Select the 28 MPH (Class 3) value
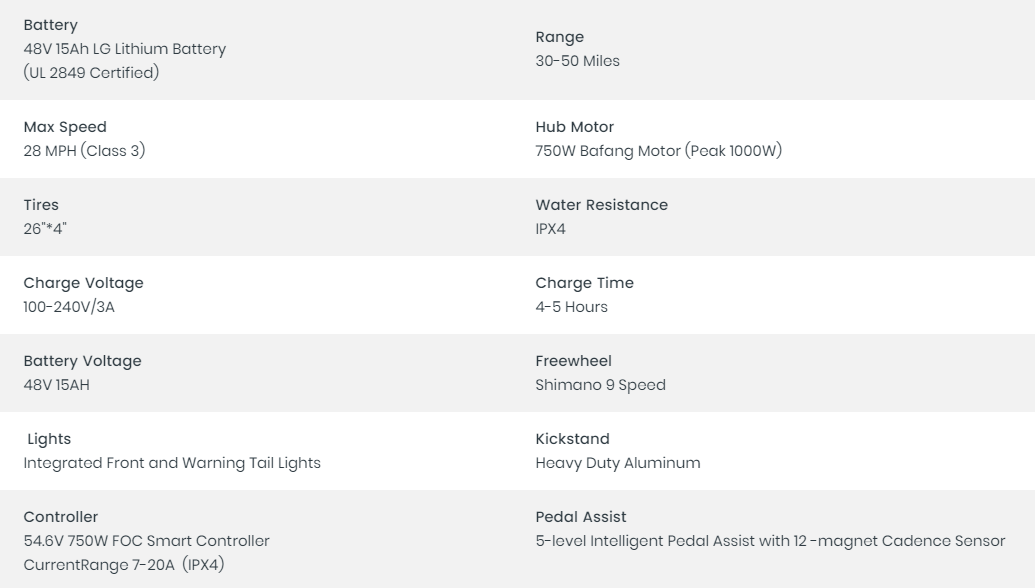This screenshot has width=1035, height=588. pos(84,150)
